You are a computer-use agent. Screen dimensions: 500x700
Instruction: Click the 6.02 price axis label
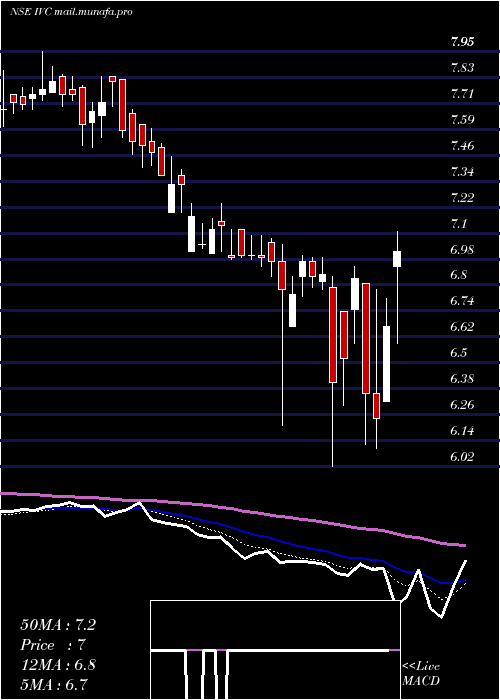[462, 457]
